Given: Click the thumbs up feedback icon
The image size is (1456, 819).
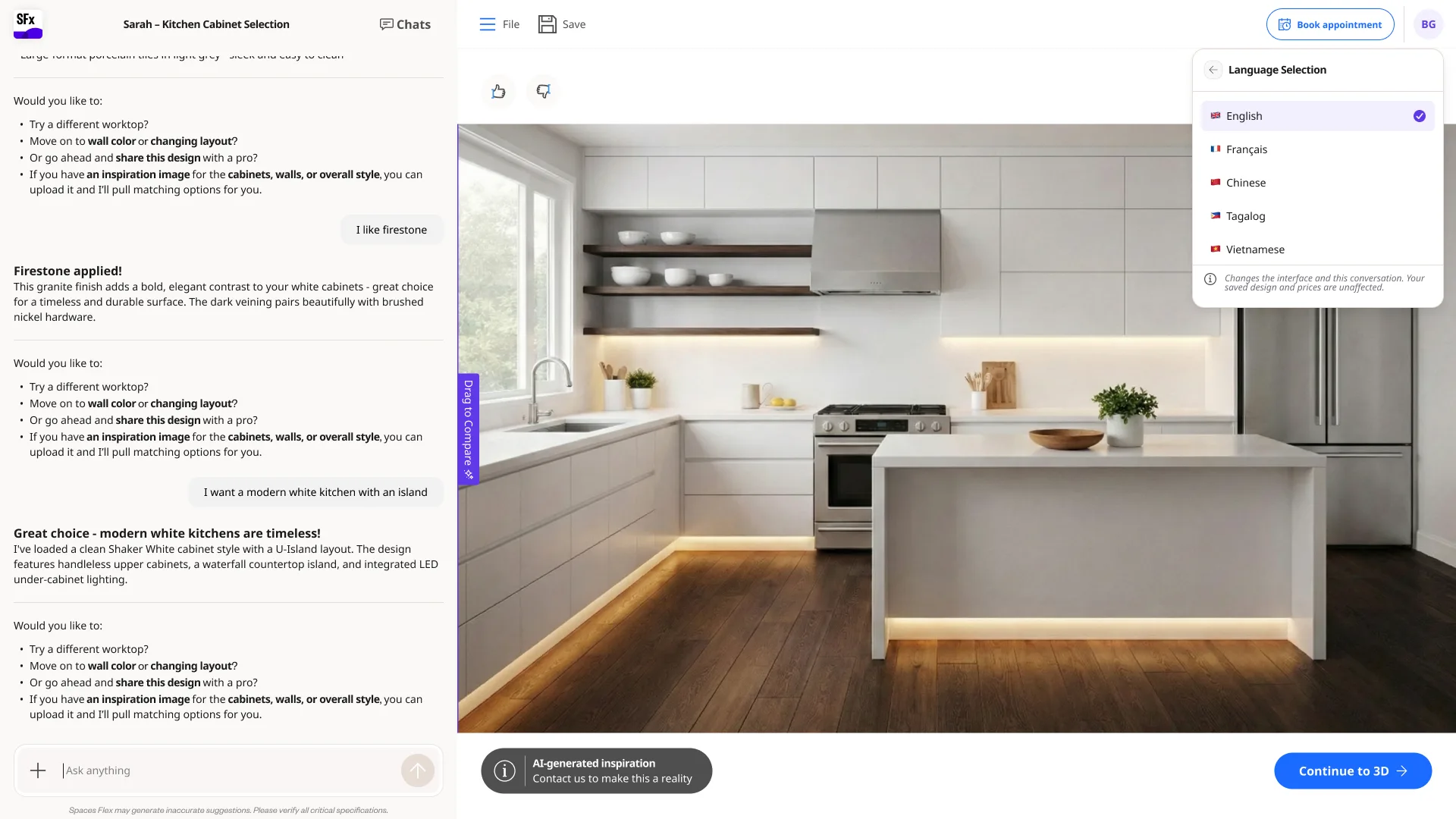Looking at the screenshot, I should (498, 91).
